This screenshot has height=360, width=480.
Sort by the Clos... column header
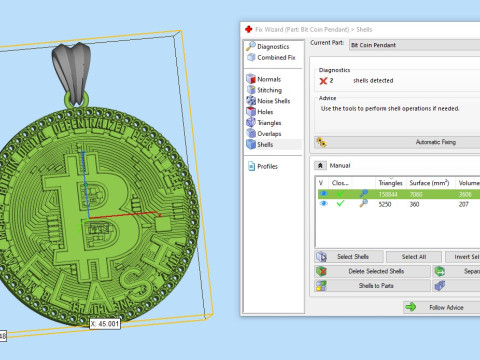coord(340,183)
